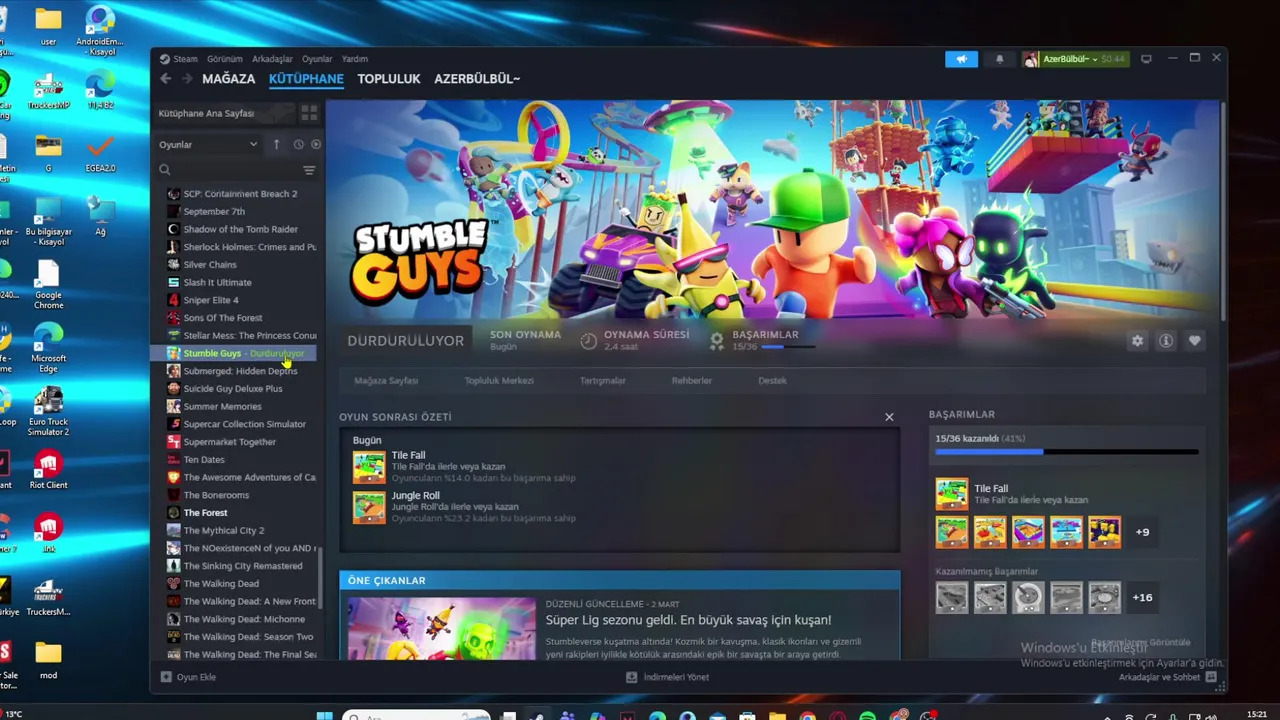Switch library to grid collections view icon
The height and width of the screenshot is (720, 1280).
click(309, 113)
